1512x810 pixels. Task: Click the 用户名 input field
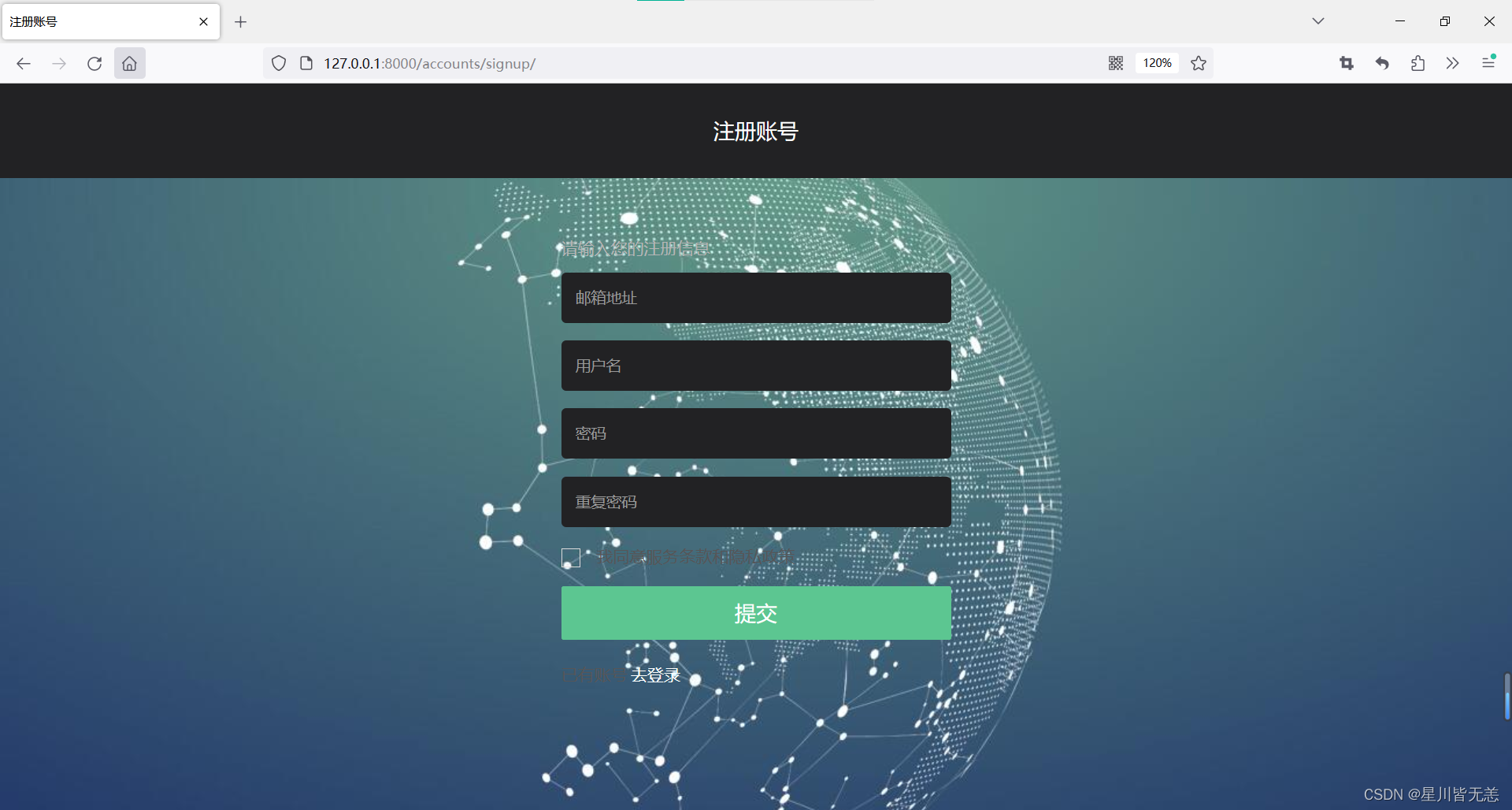point(756,366)
